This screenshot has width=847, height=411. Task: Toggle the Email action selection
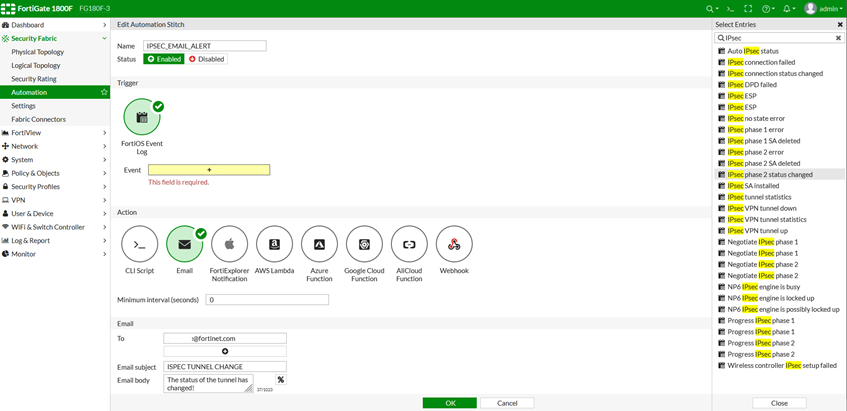coord(184,244)
